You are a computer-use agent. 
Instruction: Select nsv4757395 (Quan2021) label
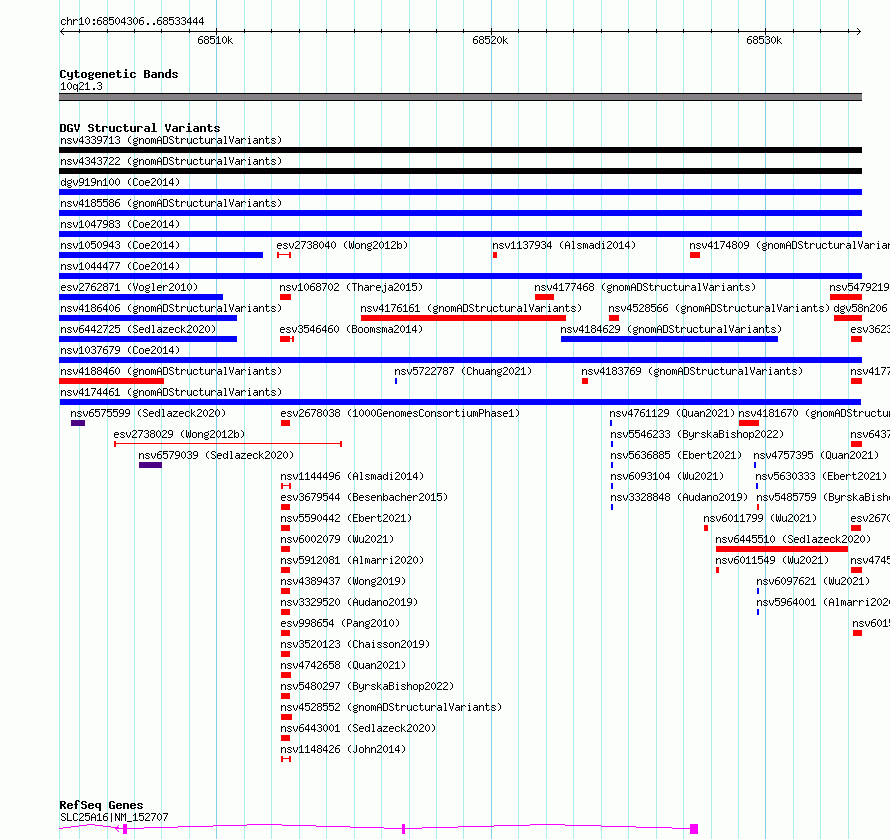[x=816, y=455]
